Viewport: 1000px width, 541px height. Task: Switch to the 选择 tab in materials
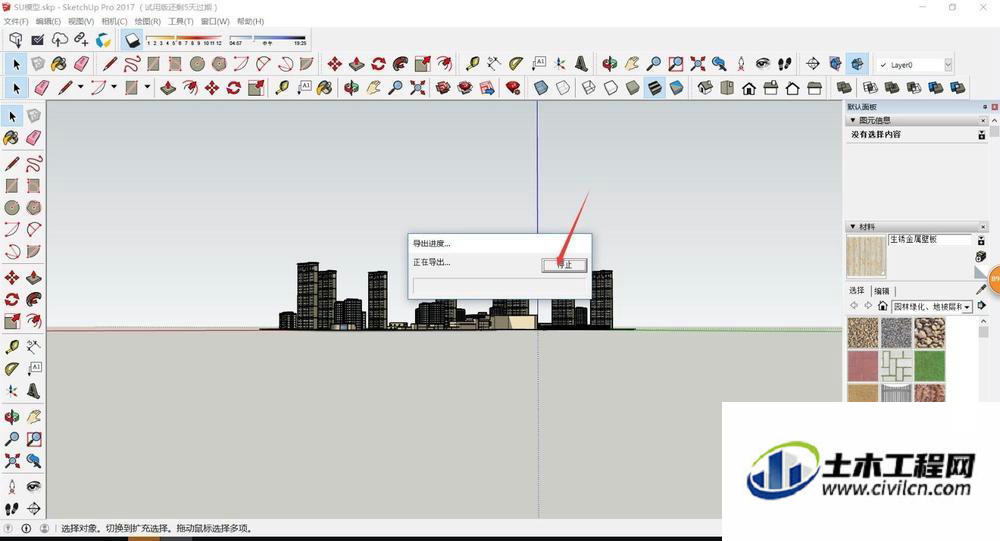857,290
